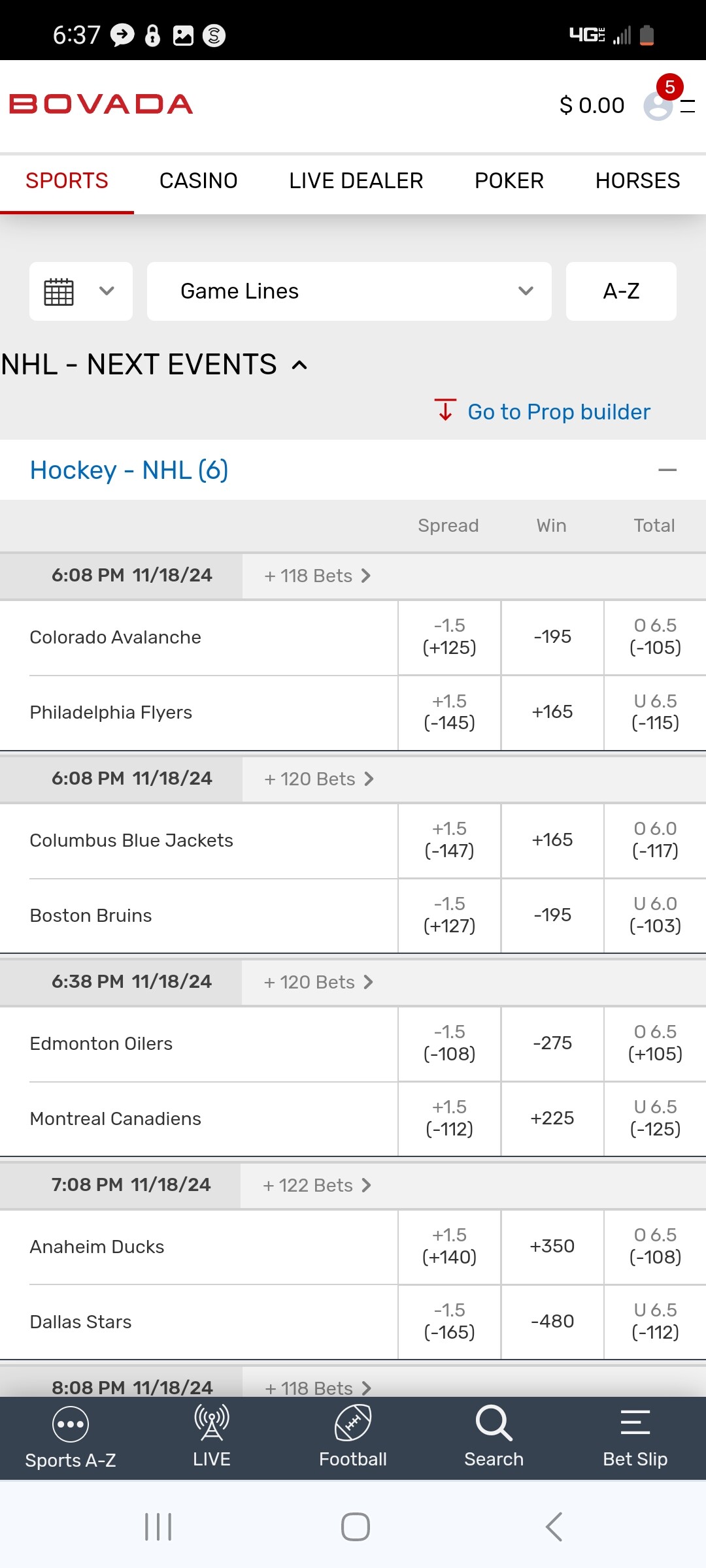Tap the LIVE broadcast icon
Screen dimensions: 706x1568
tap(211, 1423)
